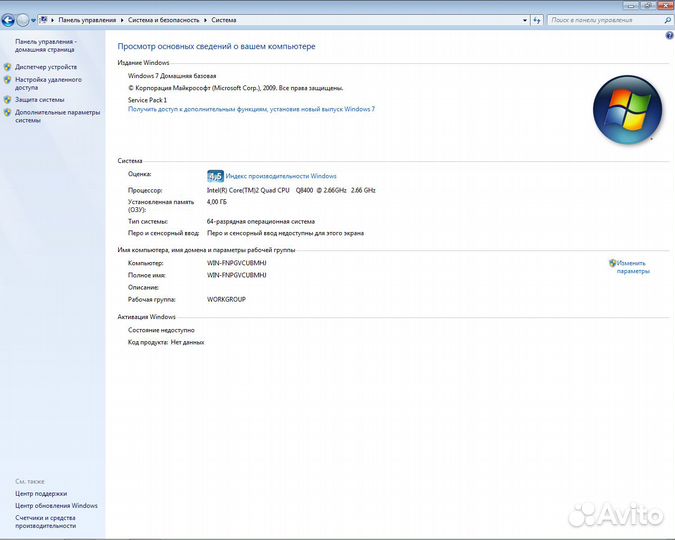Click the 4,00 ГБ memory value
Screen dimensions: 675x540
click(217, 202)
